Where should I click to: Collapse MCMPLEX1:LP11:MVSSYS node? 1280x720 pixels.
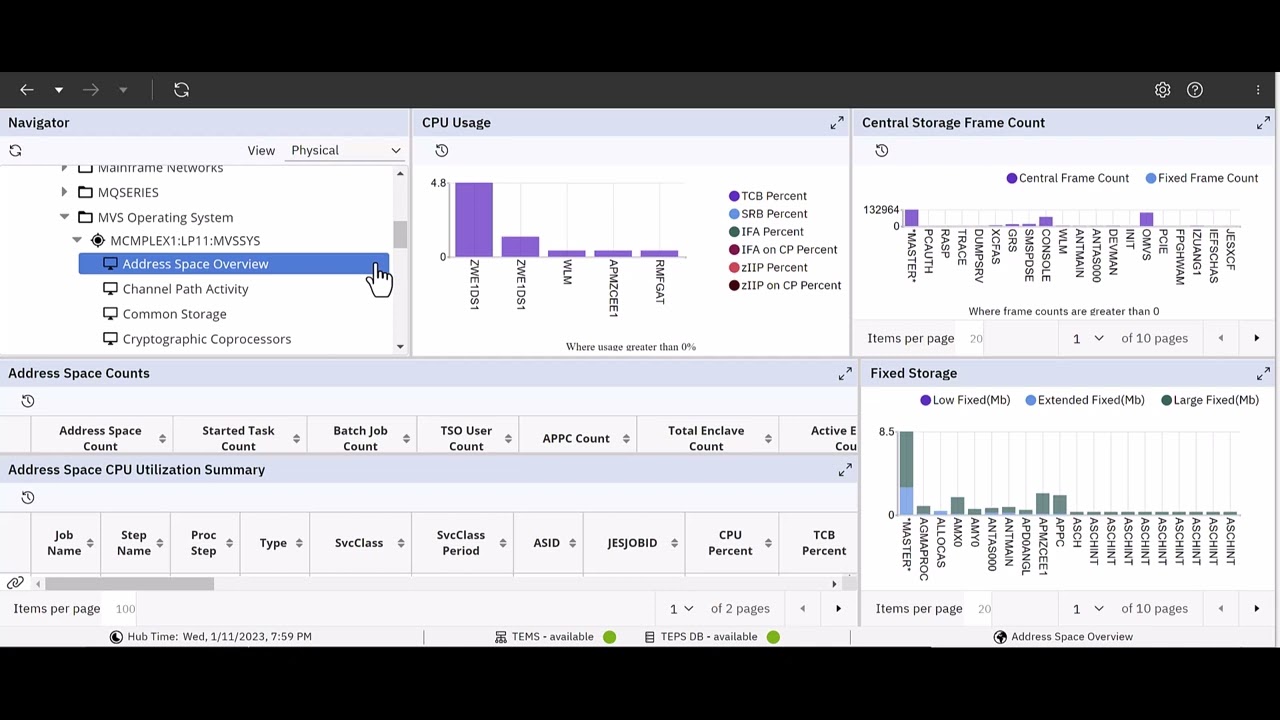pos(77,240)
